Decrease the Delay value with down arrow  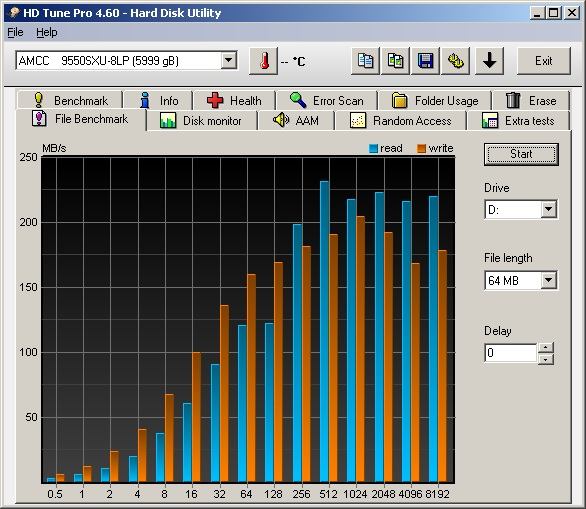(x=546, y=359)
